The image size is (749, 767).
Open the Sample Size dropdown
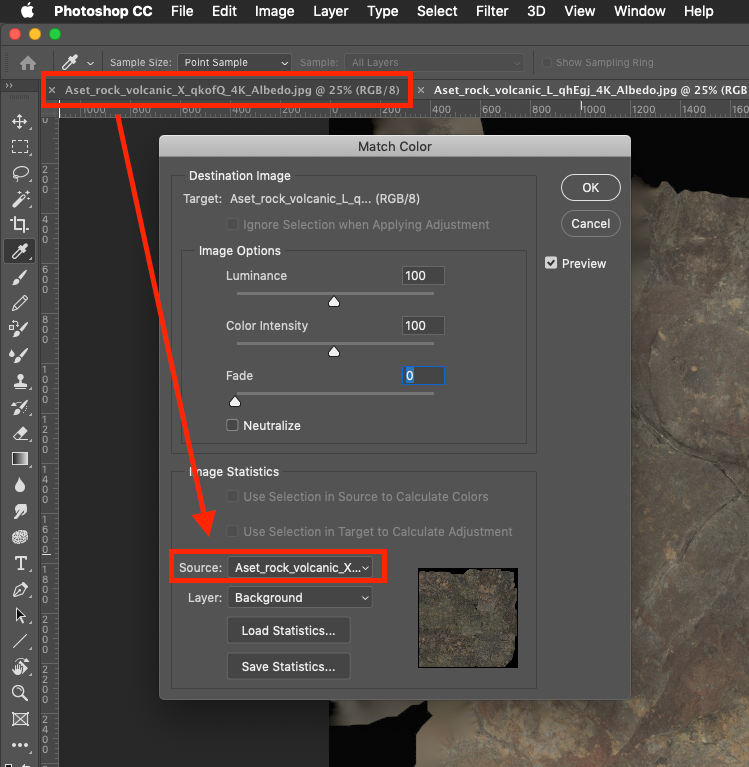(234, 63)
